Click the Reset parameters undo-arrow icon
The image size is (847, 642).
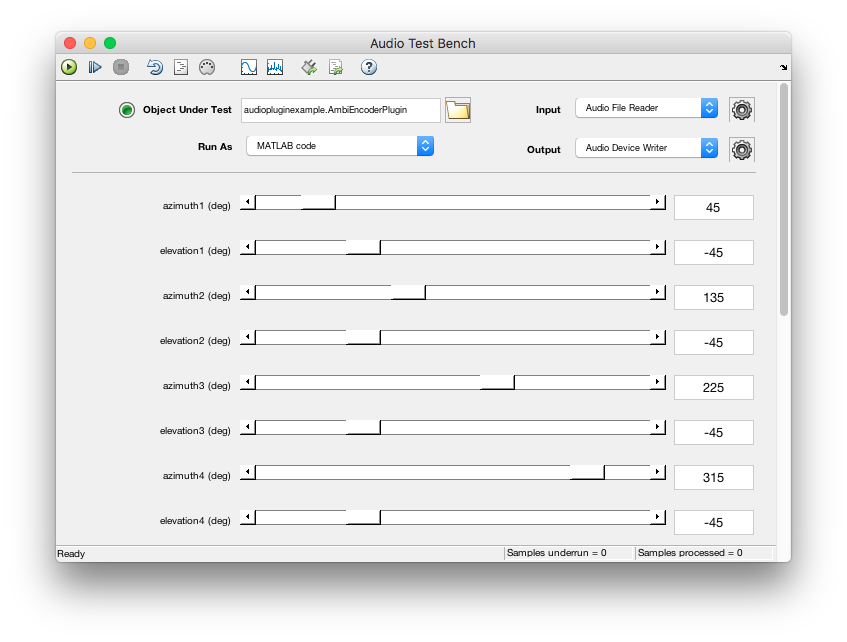[x=155, y=67]
